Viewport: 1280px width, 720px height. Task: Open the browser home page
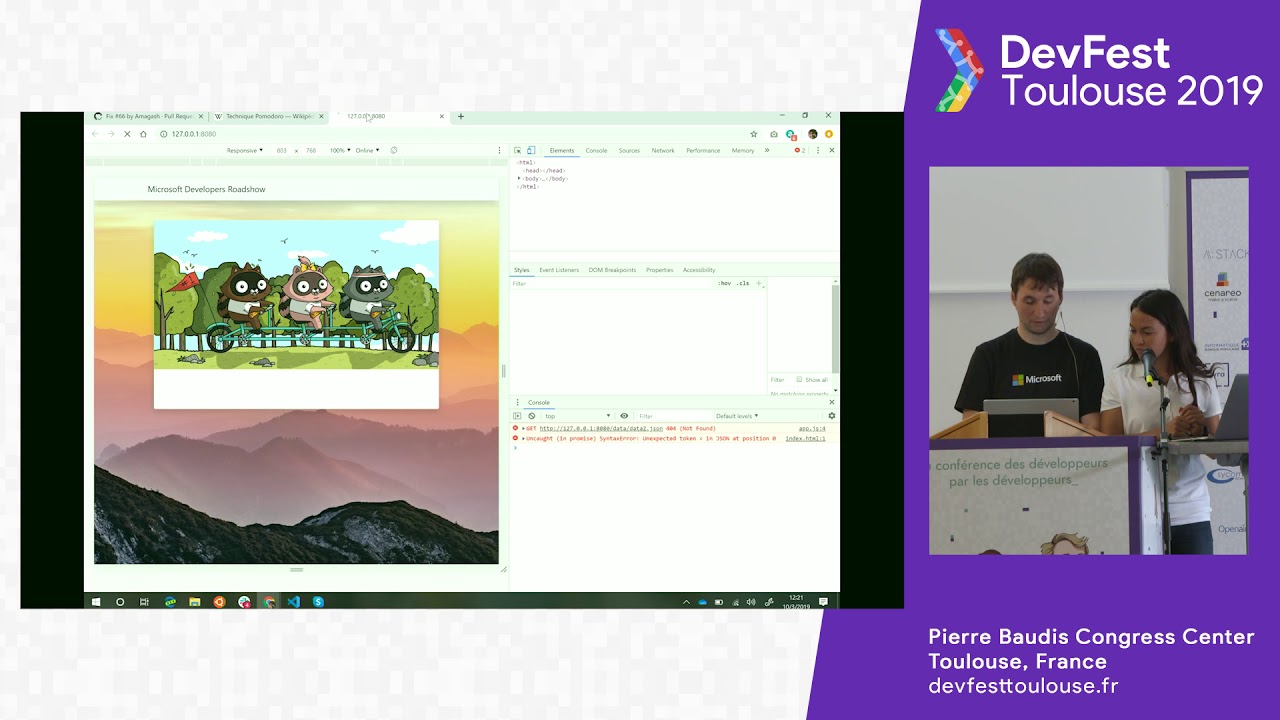point(143,134)
